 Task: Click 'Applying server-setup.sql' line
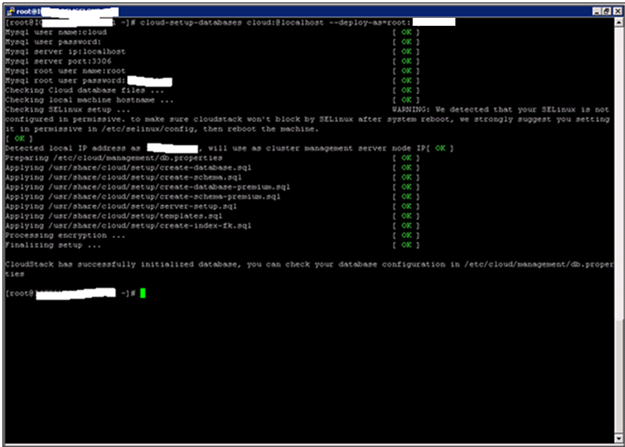[121, 206]
